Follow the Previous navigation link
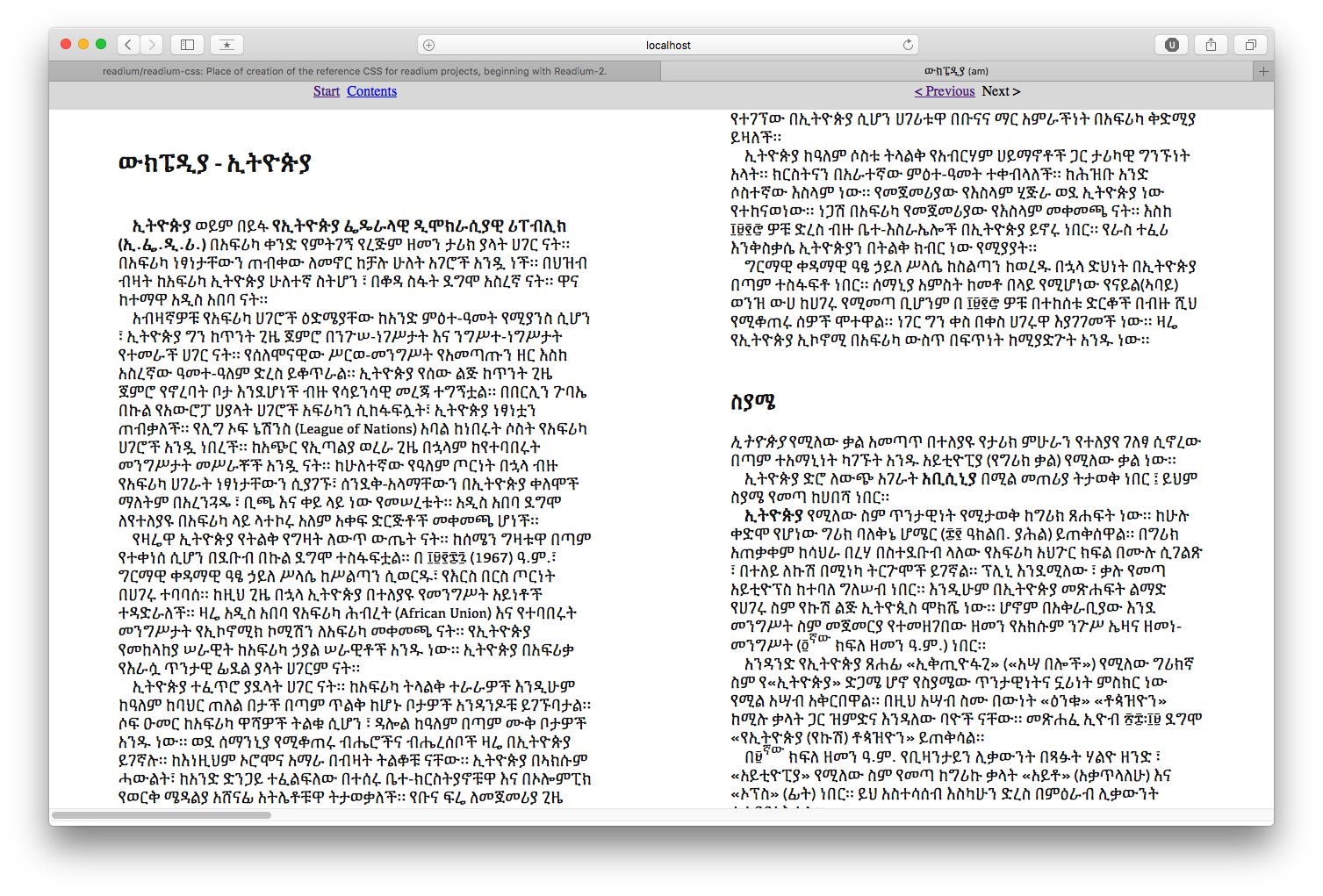 pyautogui.click(x=944, y=91)
